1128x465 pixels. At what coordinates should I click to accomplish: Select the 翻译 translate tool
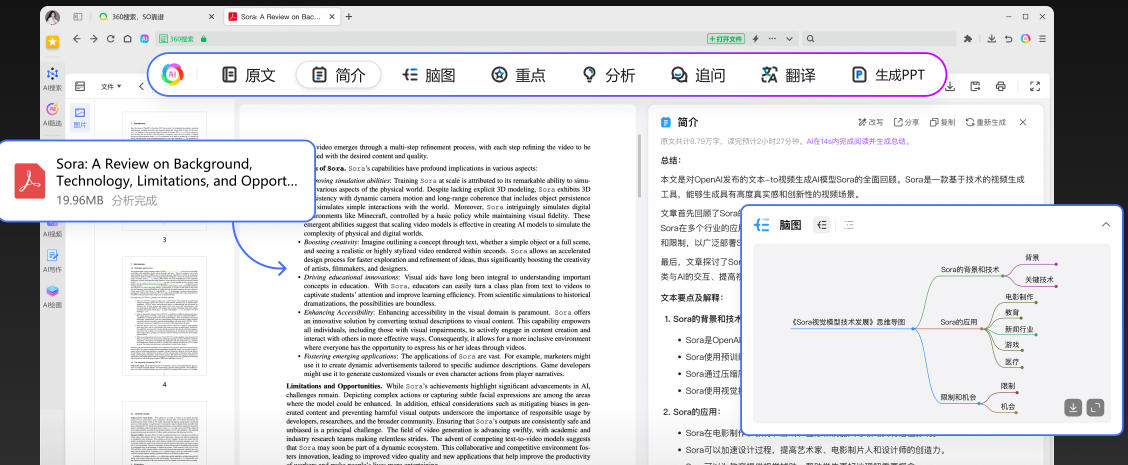point(787,75)
